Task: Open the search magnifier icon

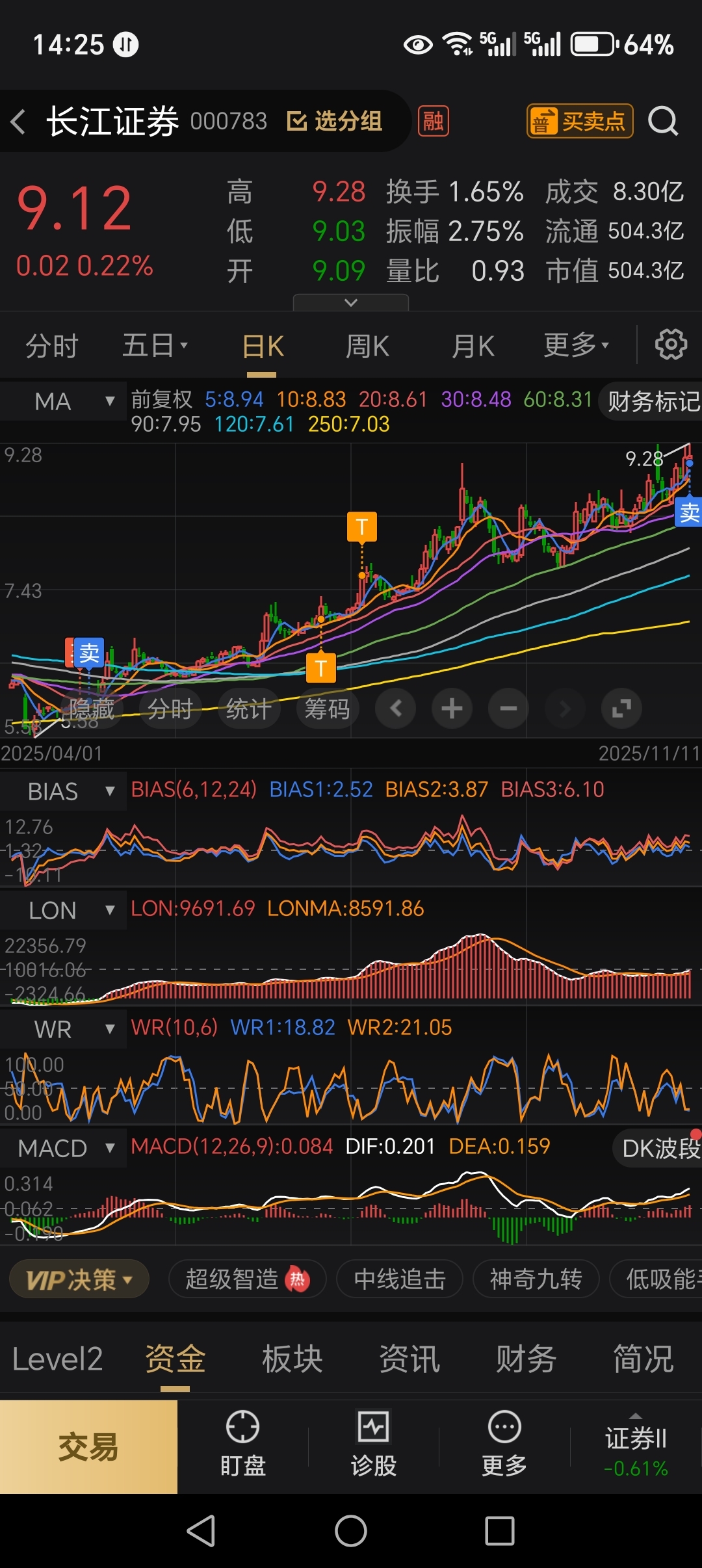Action: 663,121
